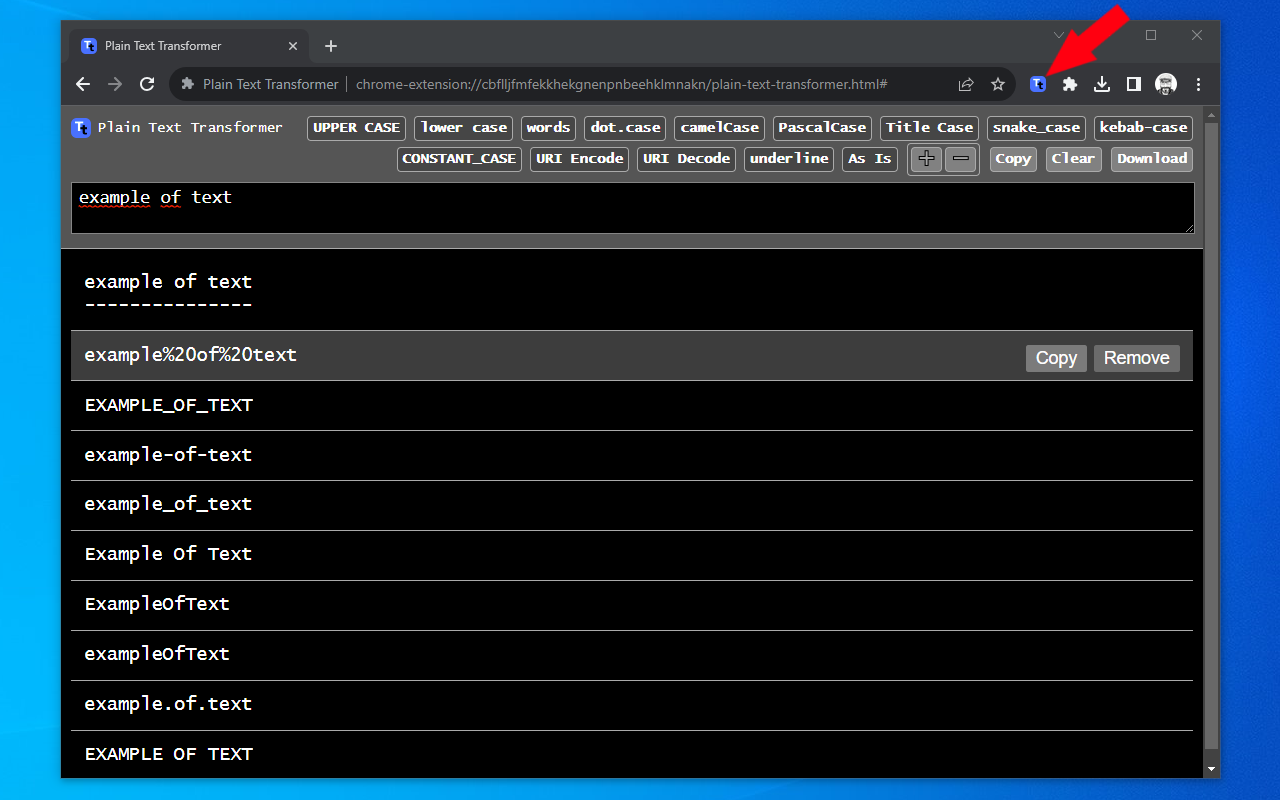Go back with the browser back arrow
Viewport: 1280px width, 800px height.
83,84
